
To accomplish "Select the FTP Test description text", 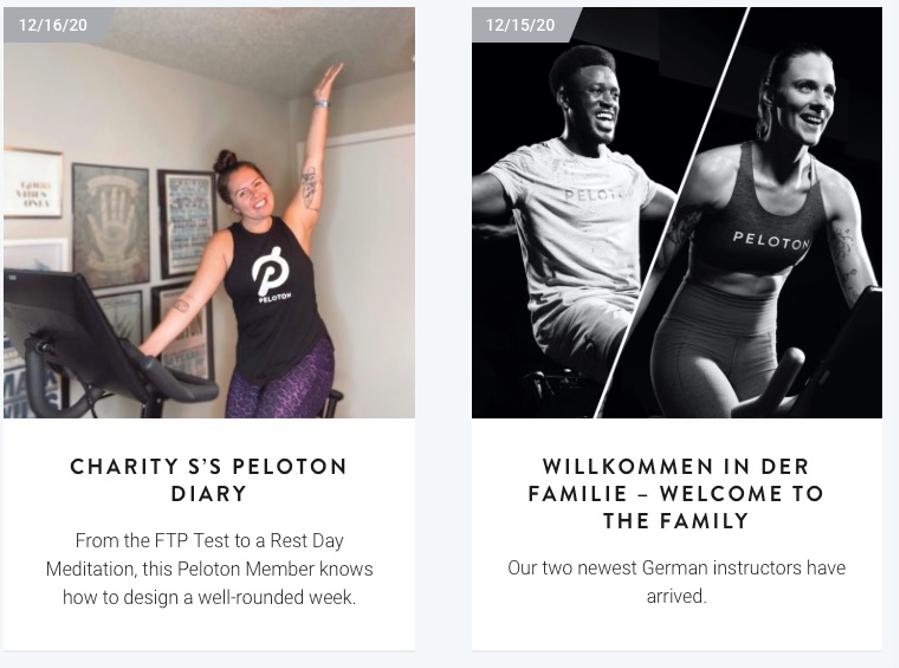I will tap(208, 569).
